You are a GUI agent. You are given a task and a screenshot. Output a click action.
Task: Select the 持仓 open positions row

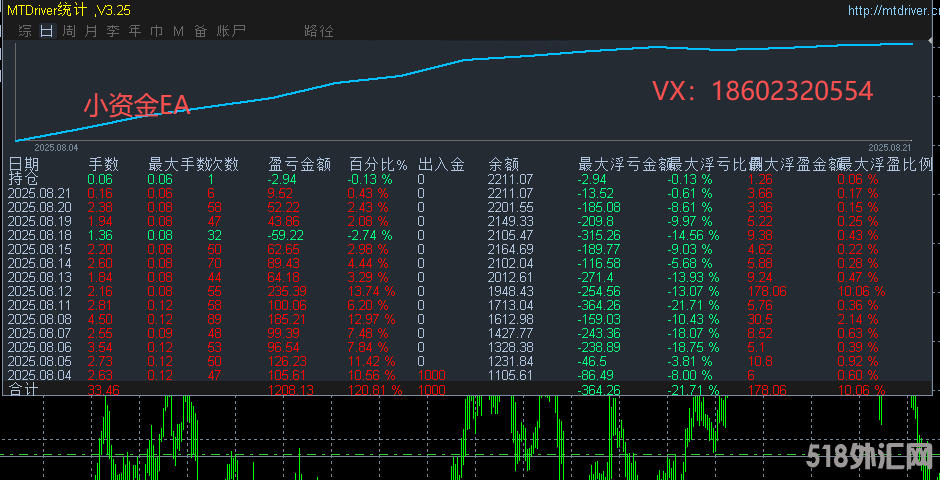tap(23, 179)
